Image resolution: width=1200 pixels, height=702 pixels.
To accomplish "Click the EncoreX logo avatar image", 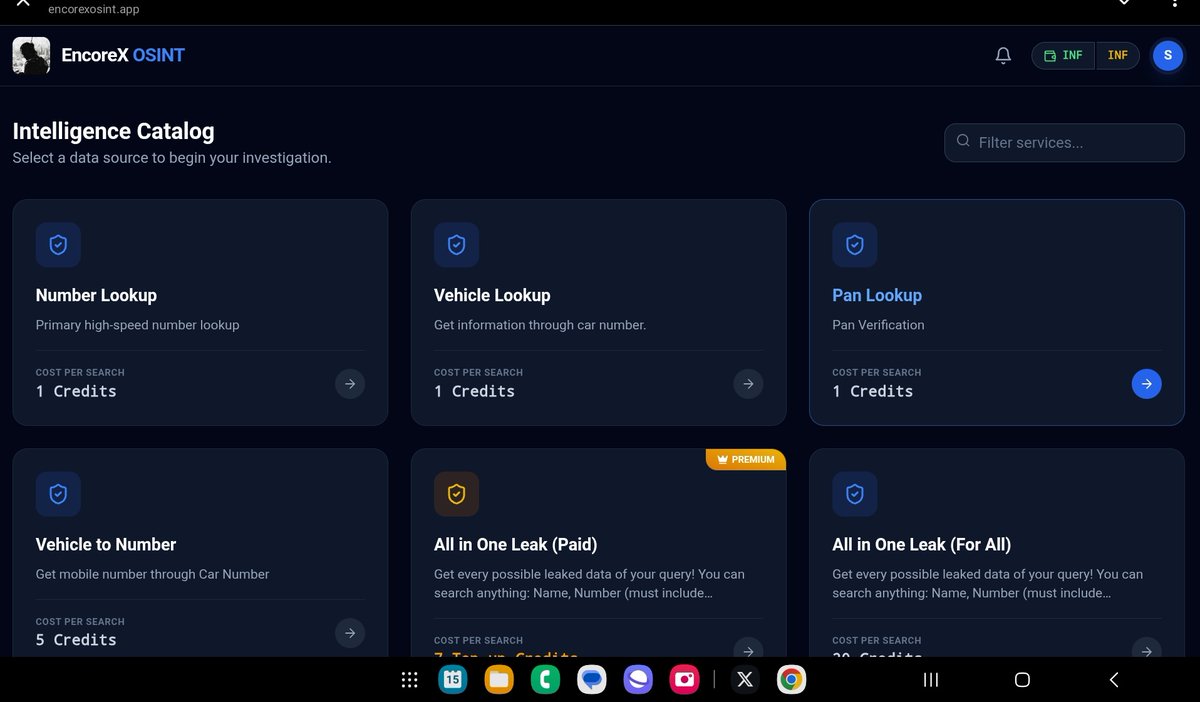I will (31, 55).
